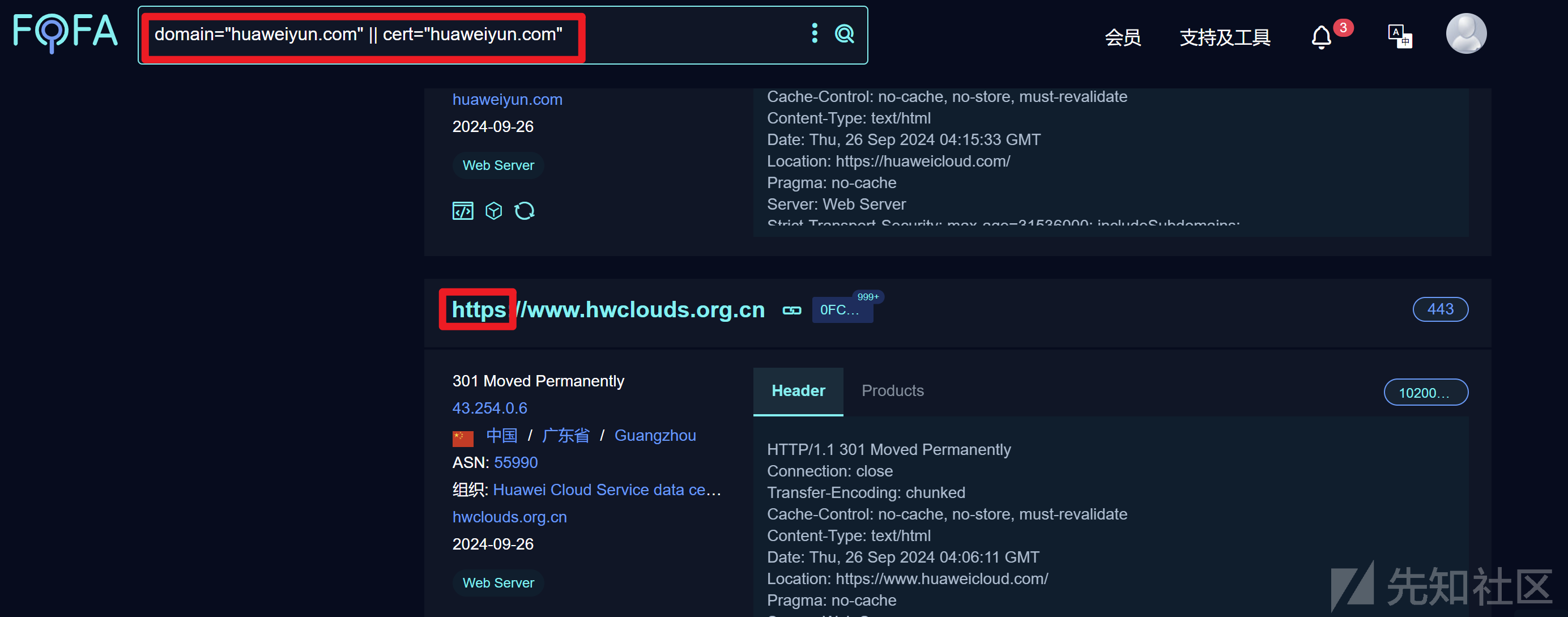
Task: Click the refresh icon under Web Server
Action: tap(524, 211)
